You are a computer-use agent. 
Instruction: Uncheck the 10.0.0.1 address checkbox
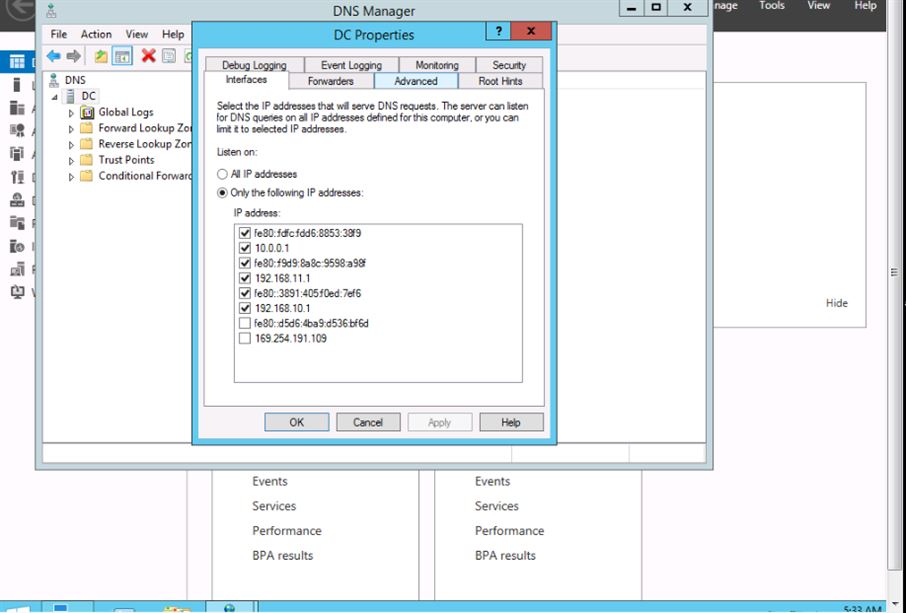pyautogui.click(x=245, y=248)
